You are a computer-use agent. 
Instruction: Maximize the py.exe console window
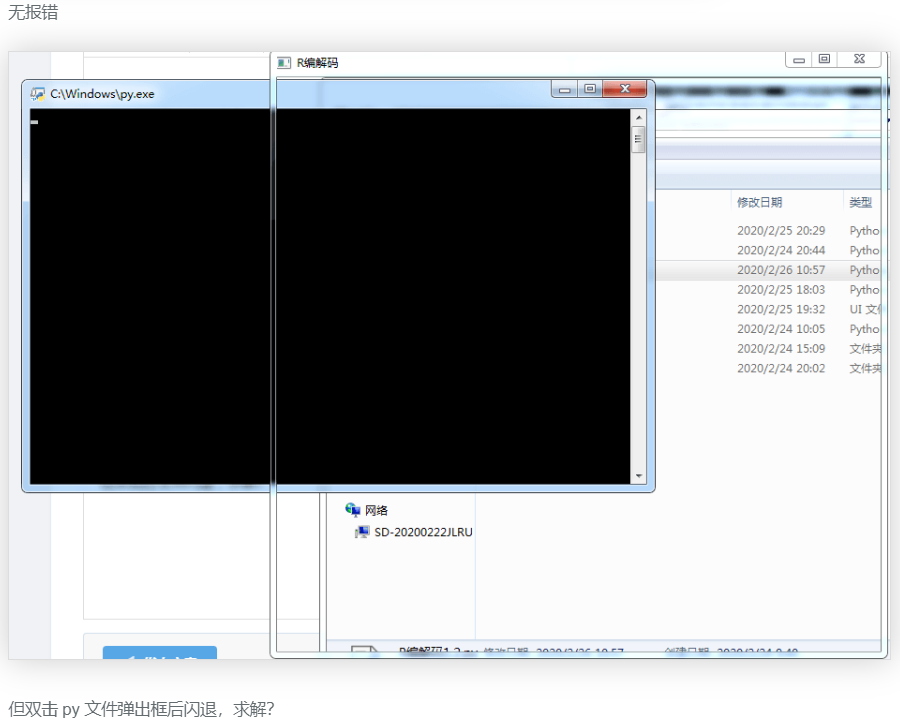(x=590, y=90)
